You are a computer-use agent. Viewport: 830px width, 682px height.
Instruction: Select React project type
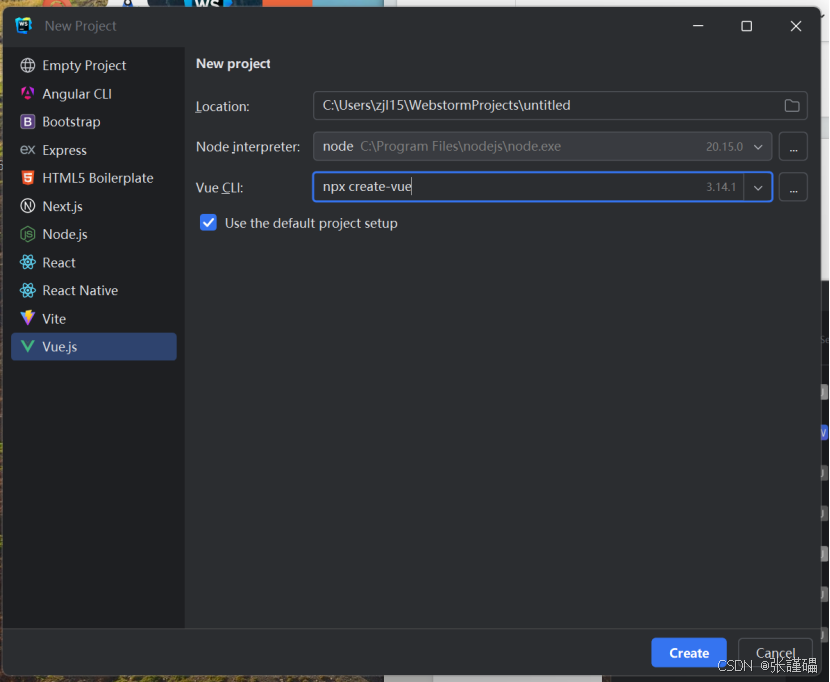94,262
